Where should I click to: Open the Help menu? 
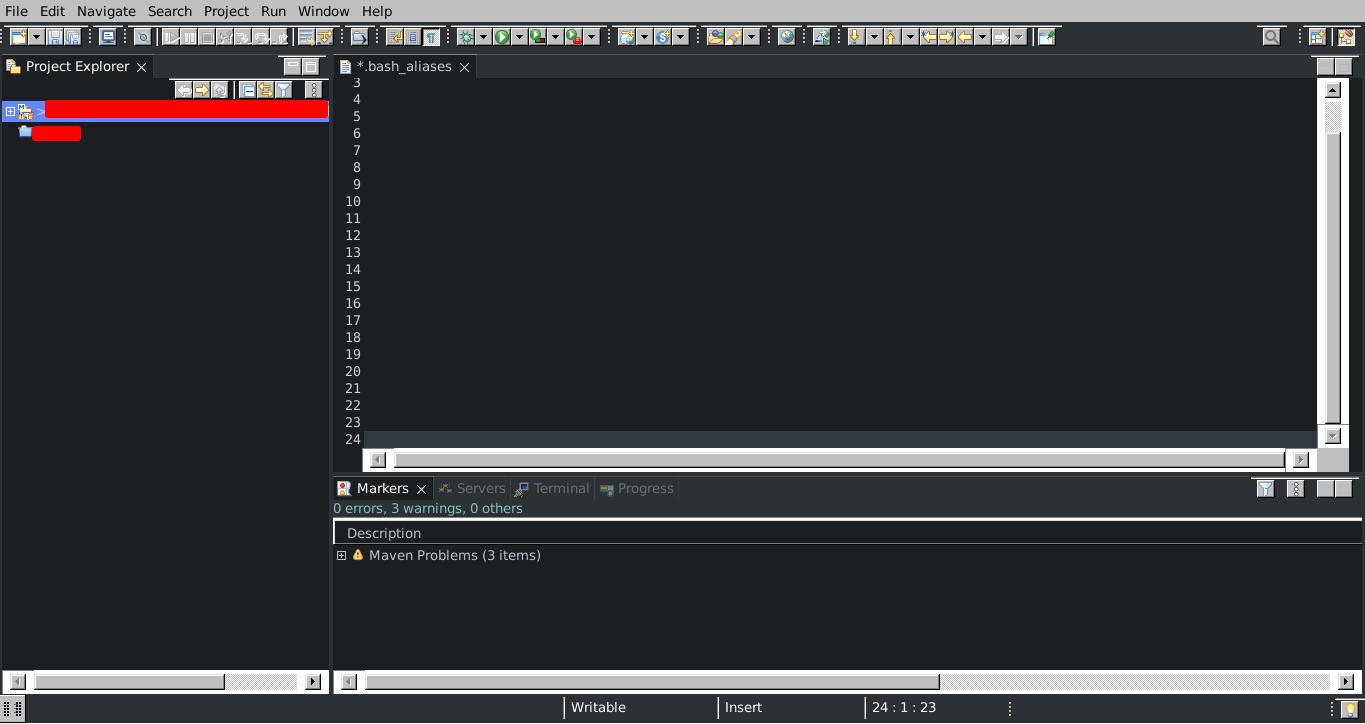point(376,11)
